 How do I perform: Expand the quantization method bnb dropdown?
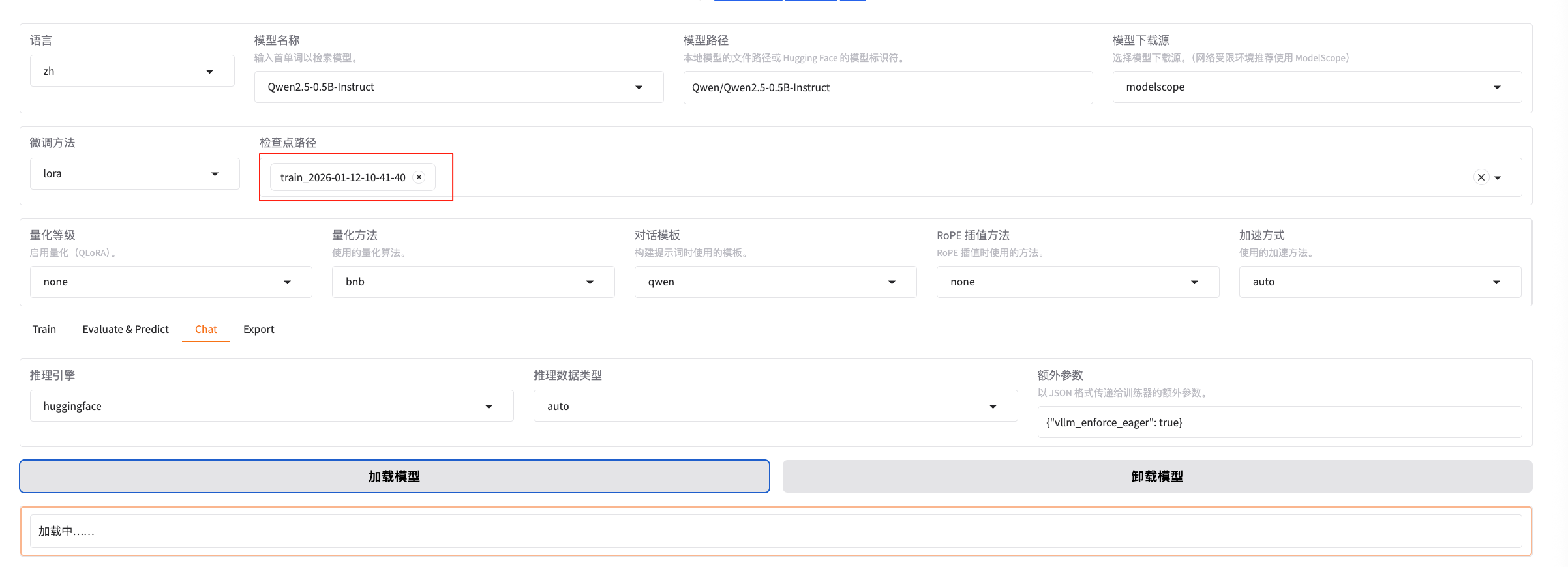pyautogui.click(x=472, y=282)
